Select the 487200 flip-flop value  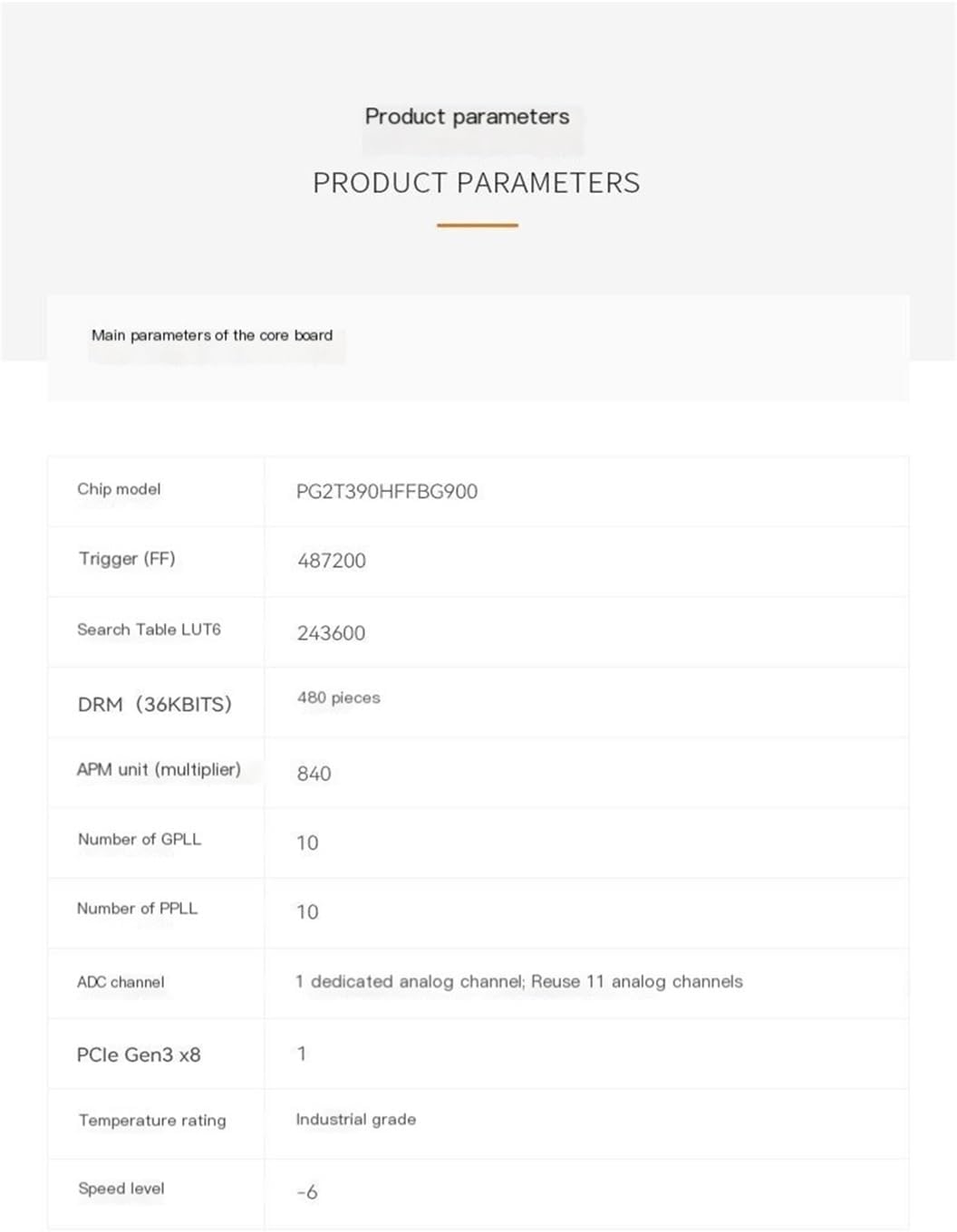click(332, 561)
